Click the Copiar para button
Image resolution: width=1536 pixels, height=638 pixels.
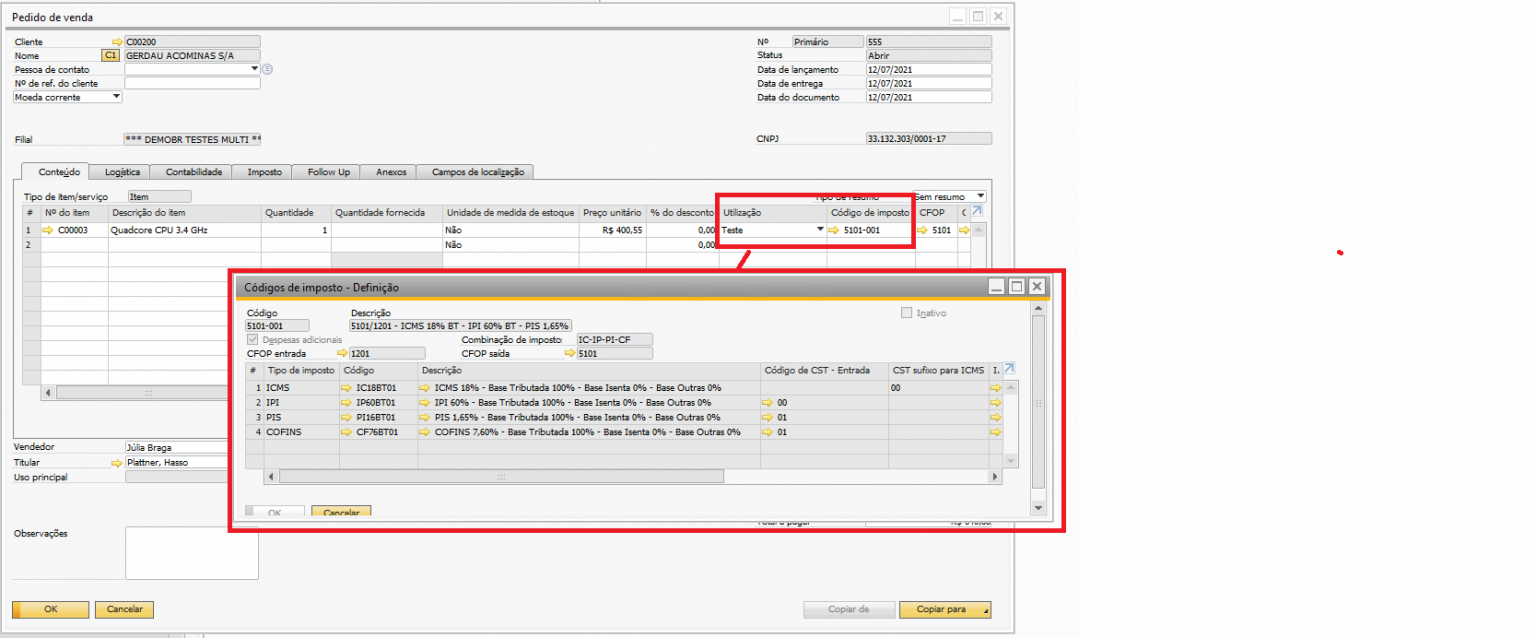(x=945, y=609)
